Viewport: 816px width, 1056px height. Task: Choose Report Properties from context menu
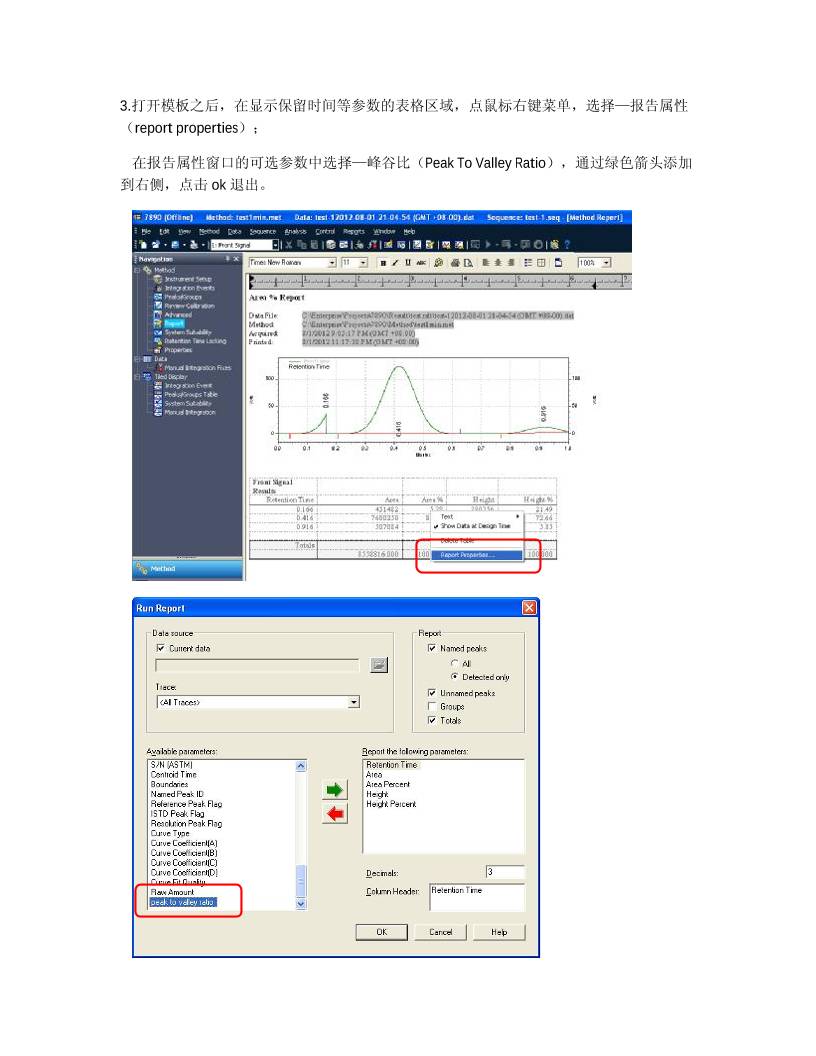click(x=468, y=555)
